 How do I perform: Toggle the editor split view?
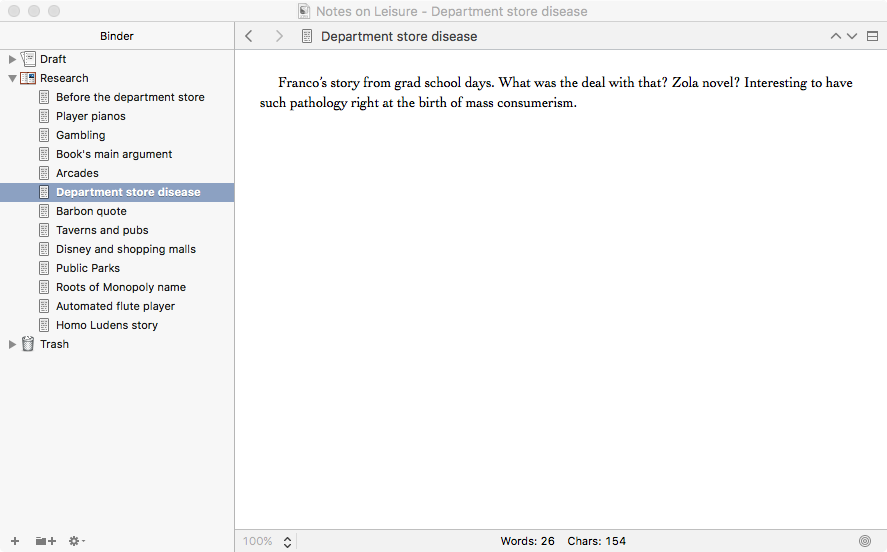point(872,36)
